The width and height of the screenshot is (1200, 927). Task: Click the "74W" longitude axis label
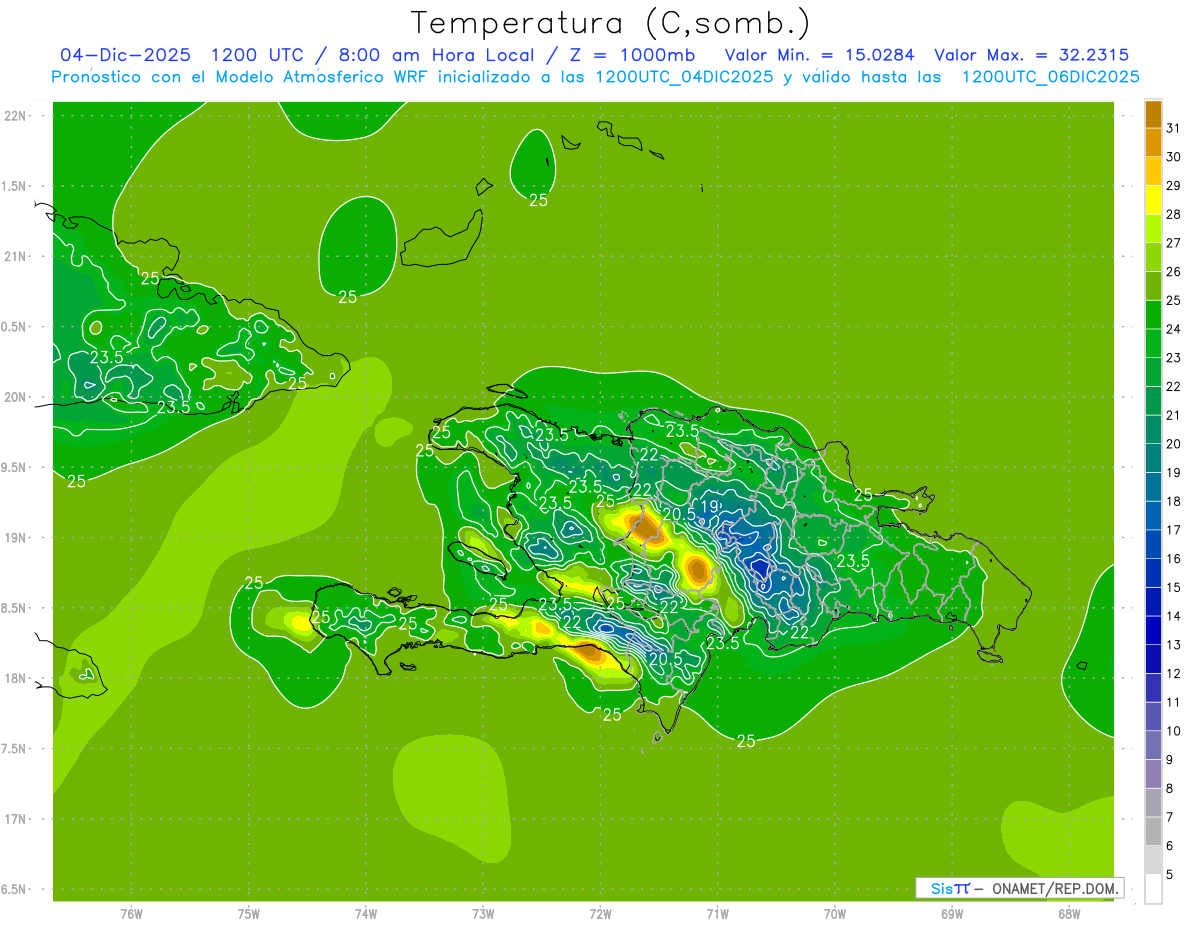click(x=366, y=914)
